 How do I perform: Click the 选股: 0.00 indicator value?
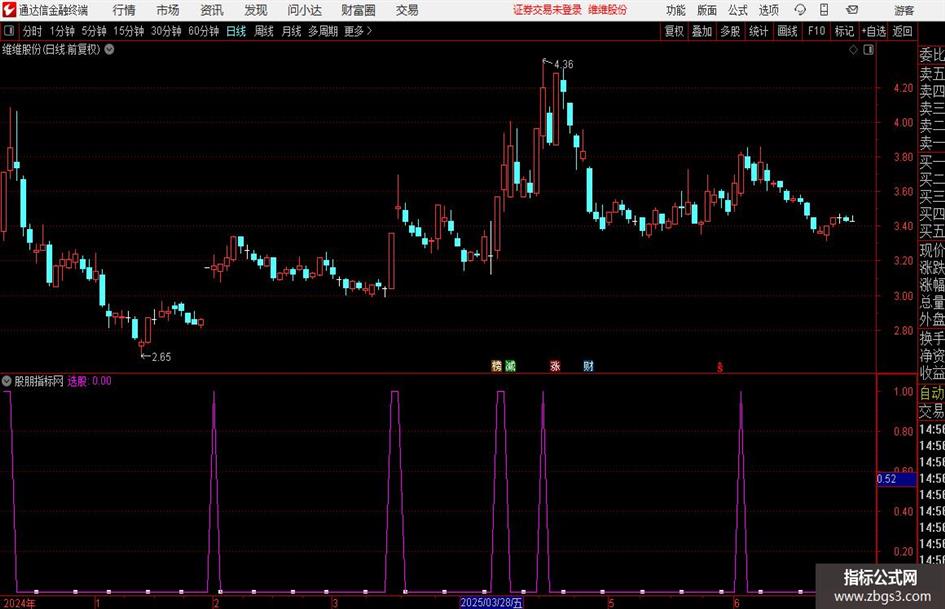pyautogui.click(x=89, y=381)
